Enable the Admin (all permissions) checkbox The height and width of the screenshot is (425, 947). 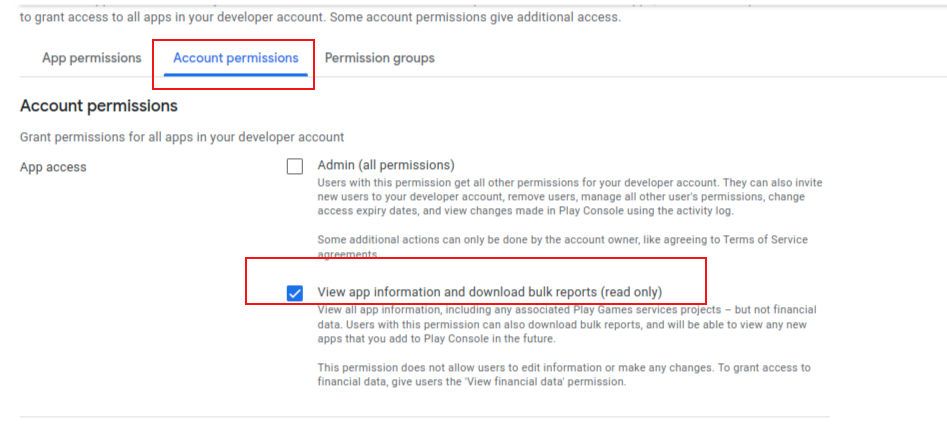pyautogui.click(x=295, y=166)
